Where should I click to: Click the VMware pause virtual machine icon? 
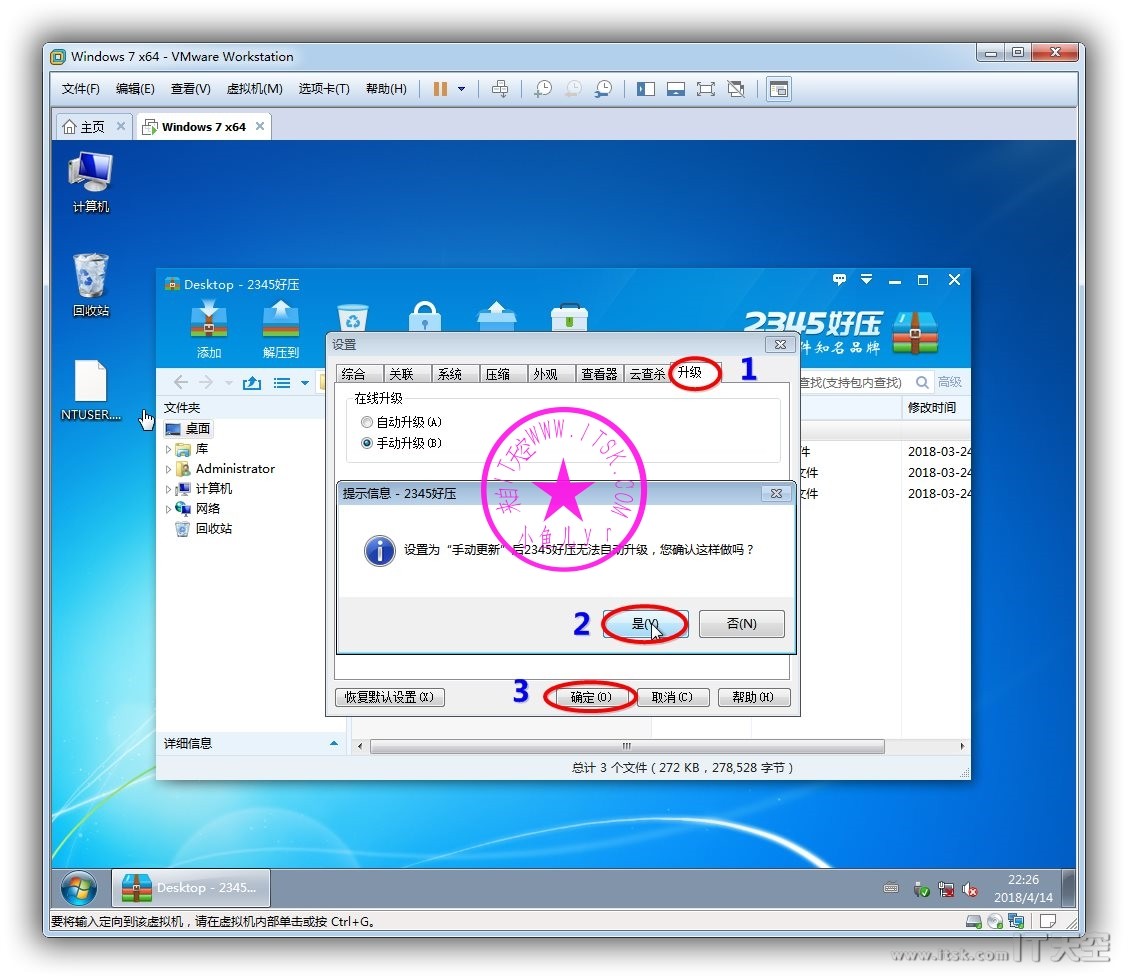coord(440,89)
